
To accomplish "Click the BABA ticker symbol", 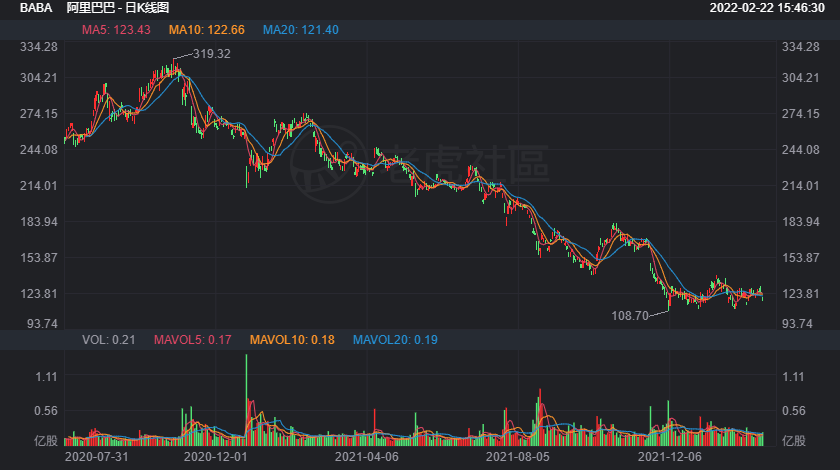I will coord(36,8).
